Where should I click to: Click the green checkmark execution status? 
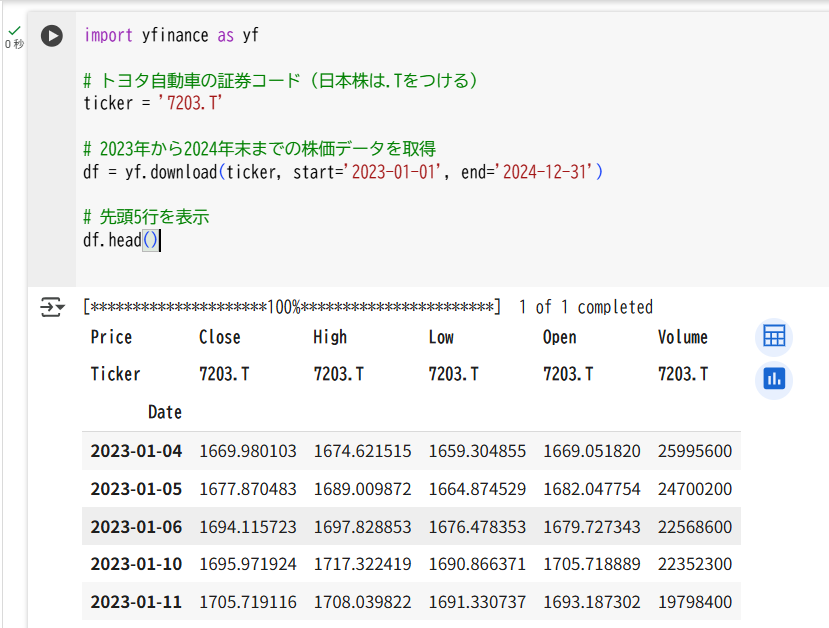click(15, 31)
